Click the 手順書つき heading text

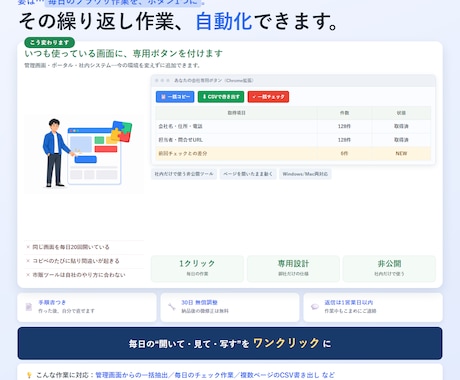pyautogui.click(x=52, y=302)
